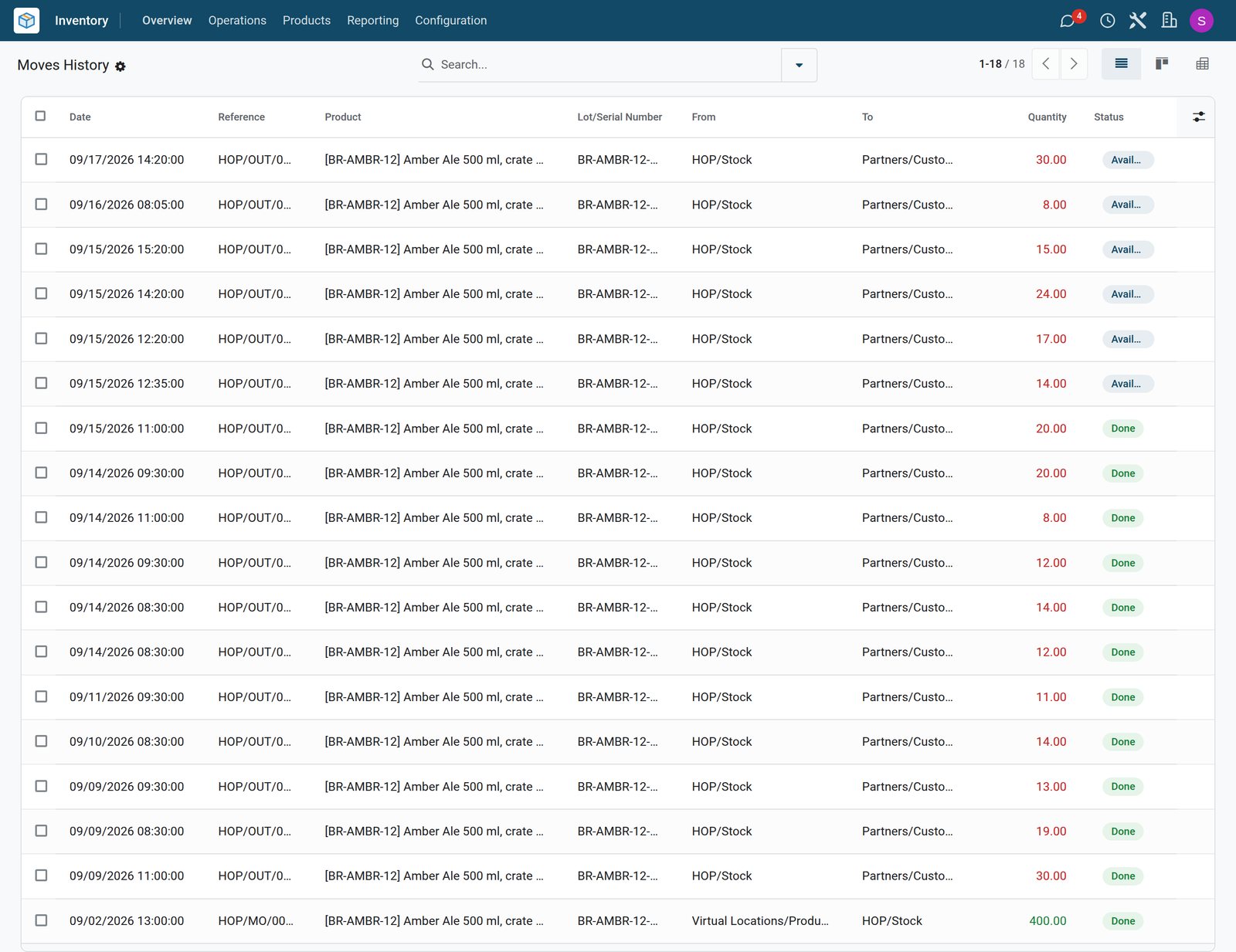
Task: Click the 09/10/2026 08:30:00 date cell
Action: [x=127, y=741]
